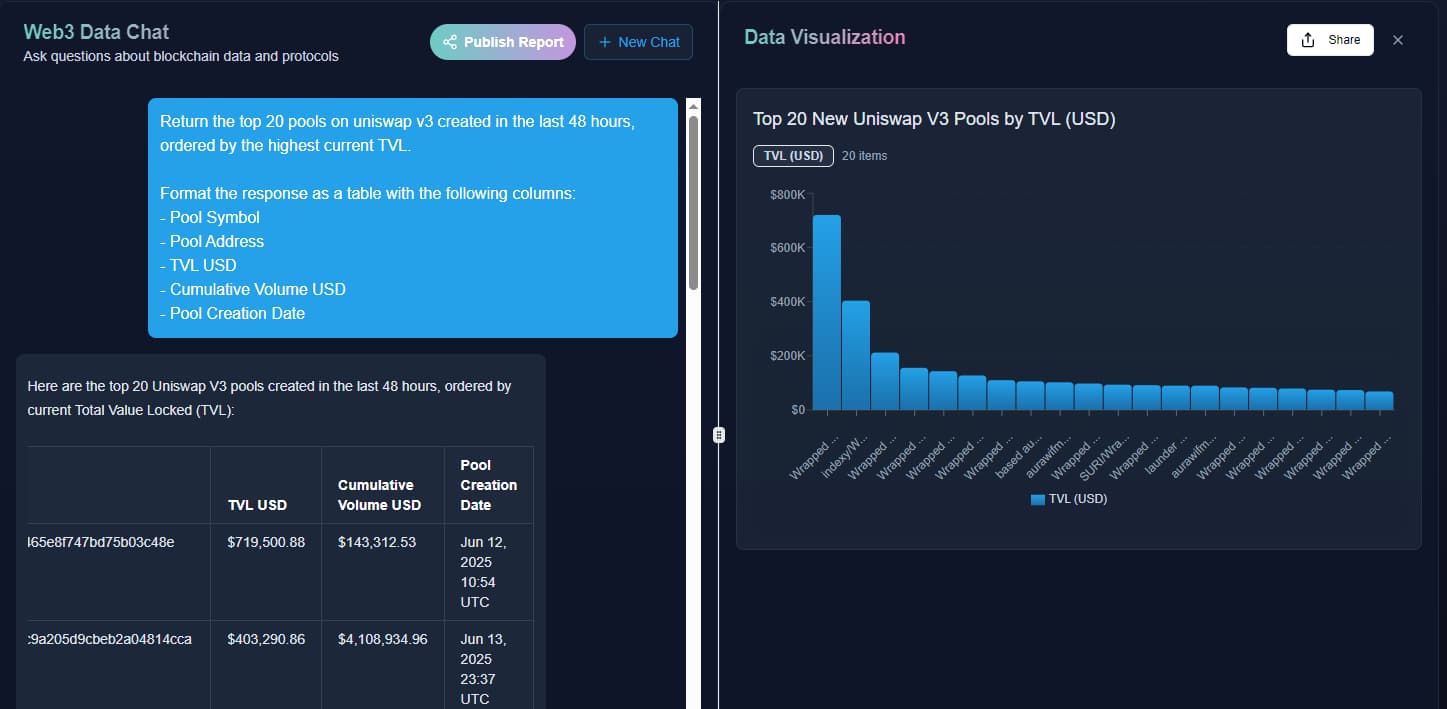This screenshot has height=709, width=1447.
Task: Click the panel divider resize handle
Action: click(718, 435)
